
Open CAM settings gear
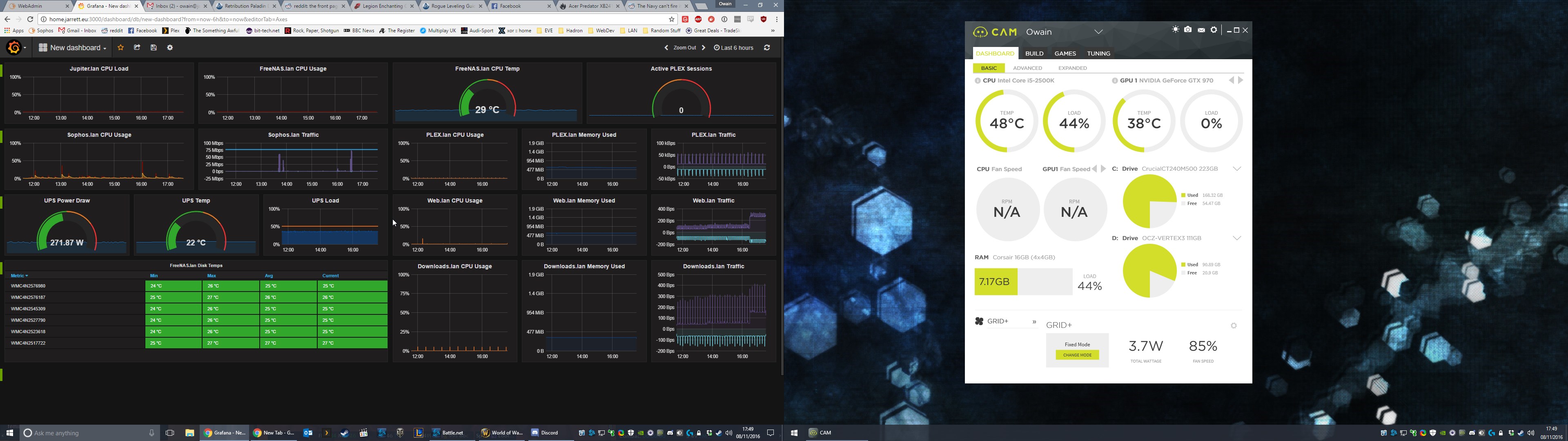tap(1214, 30)
